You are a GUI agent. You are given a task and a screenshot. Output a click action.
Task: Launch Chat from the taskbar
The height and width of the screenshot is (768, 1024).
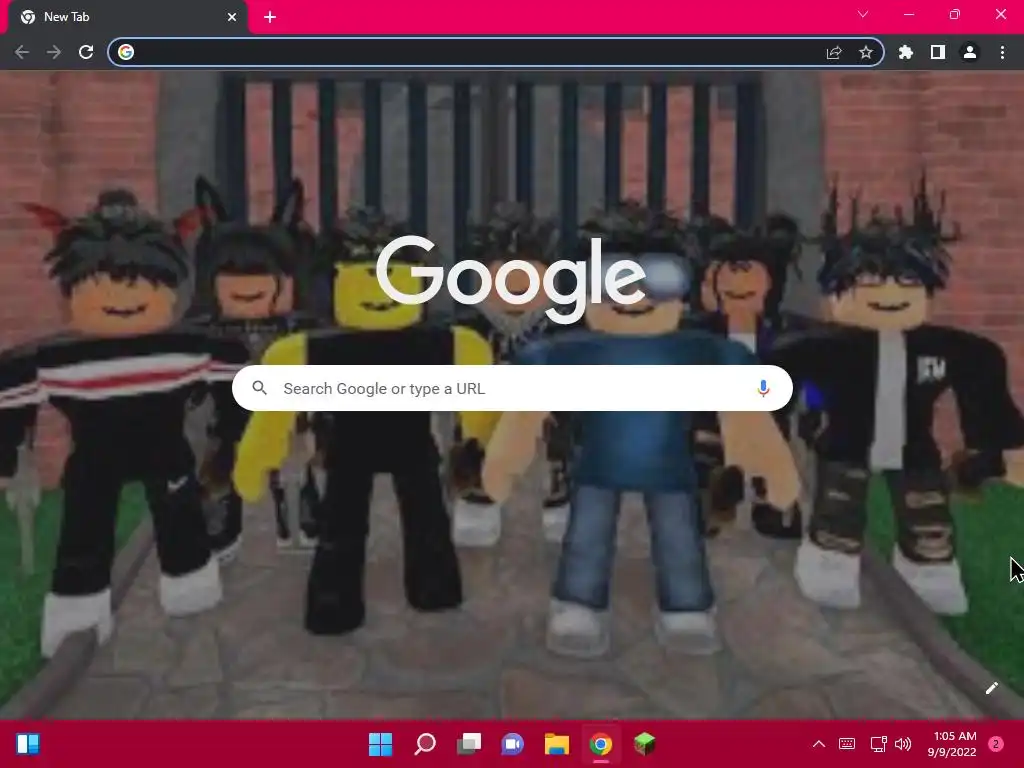coord(513,744)
